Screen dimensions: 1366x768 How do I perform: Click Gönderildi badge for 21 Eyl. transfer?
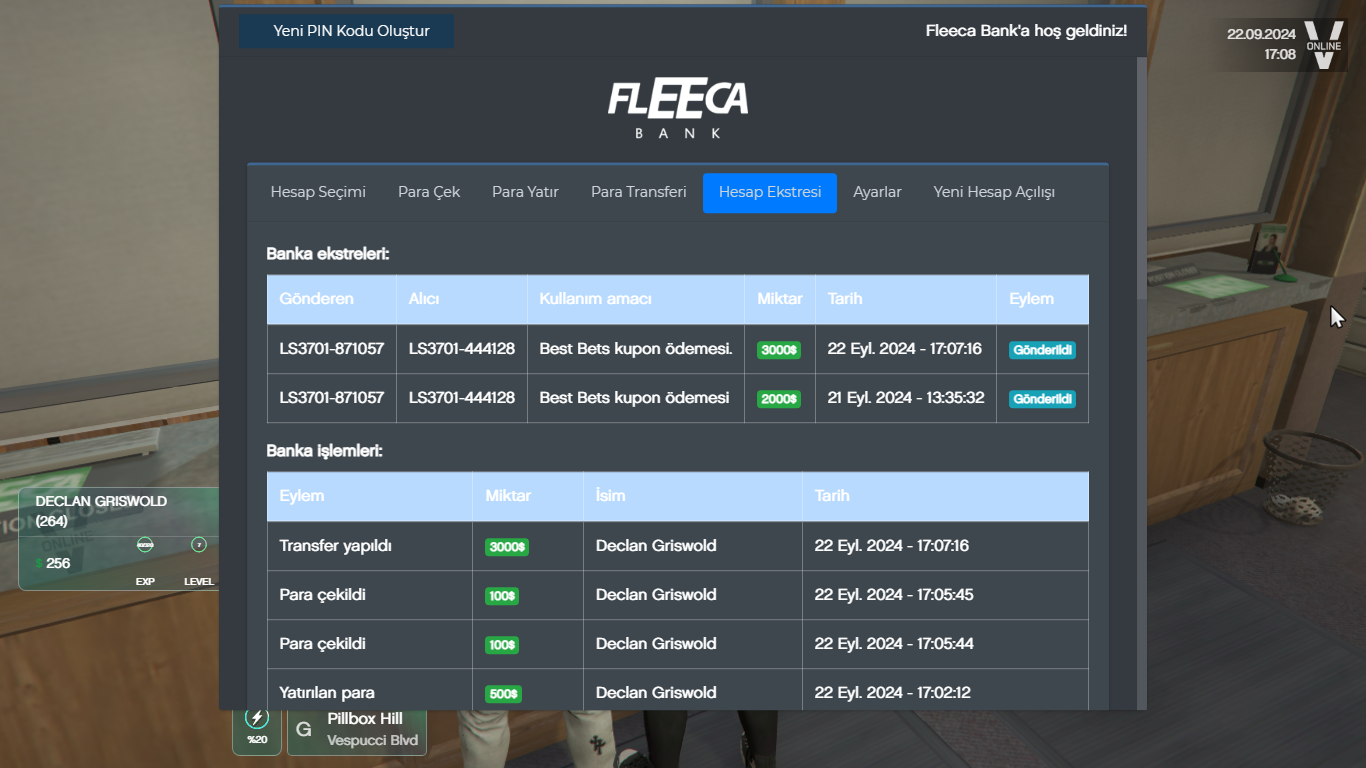[1042, 399]
